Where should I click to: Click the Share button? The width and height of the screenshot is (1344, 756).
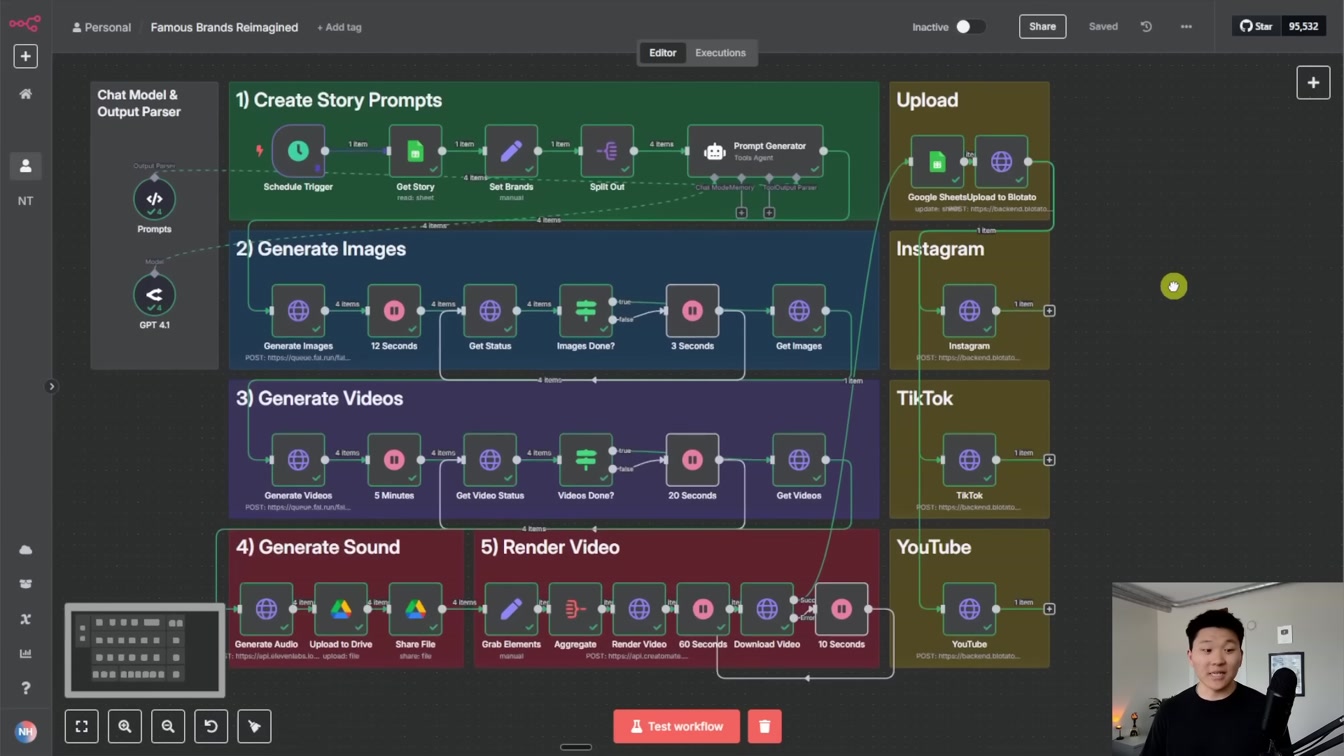pos(1042,27)
